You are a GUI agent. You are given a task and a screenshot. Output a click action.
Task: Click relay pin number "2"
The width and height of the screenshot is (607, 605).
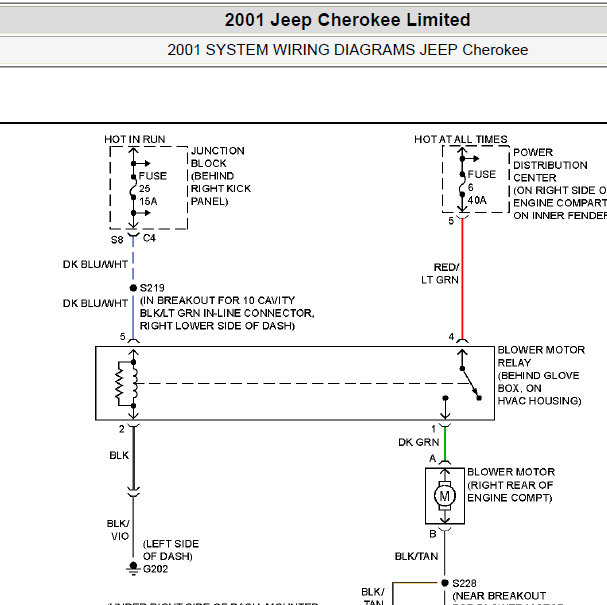(x=122, y=429)
